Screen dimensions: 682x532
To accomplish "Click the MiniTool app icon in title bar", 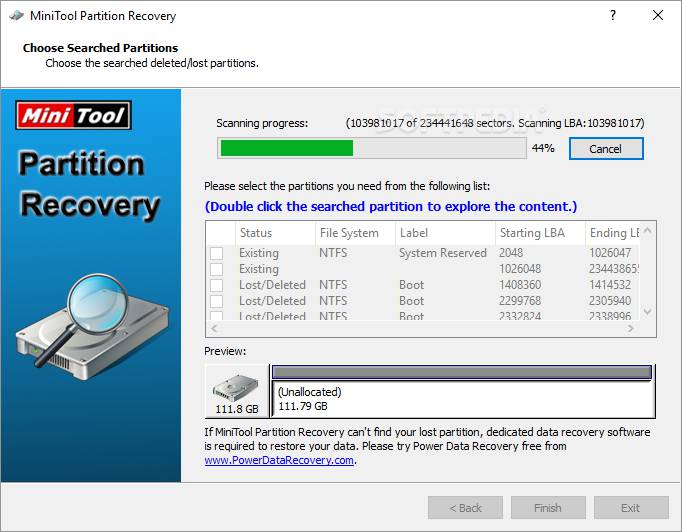I will (x=17, y=16).
